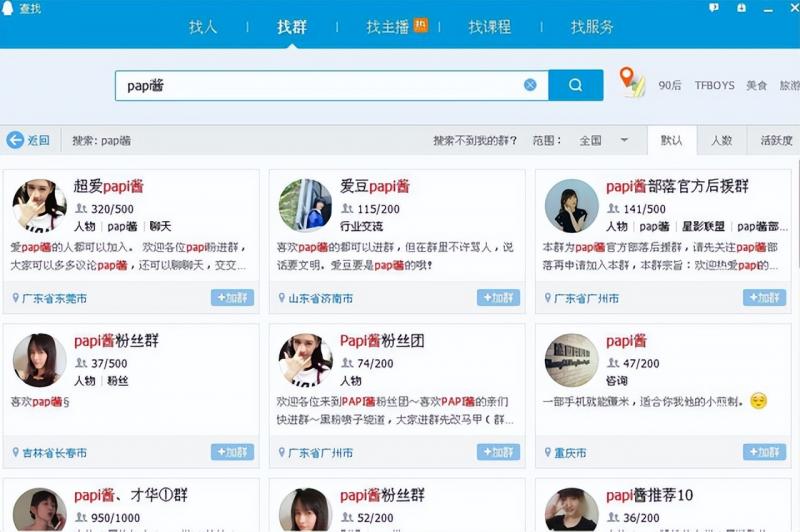
Task: Click the avatar of papi酱部落官方后援群
Action: tap(571, 206)
